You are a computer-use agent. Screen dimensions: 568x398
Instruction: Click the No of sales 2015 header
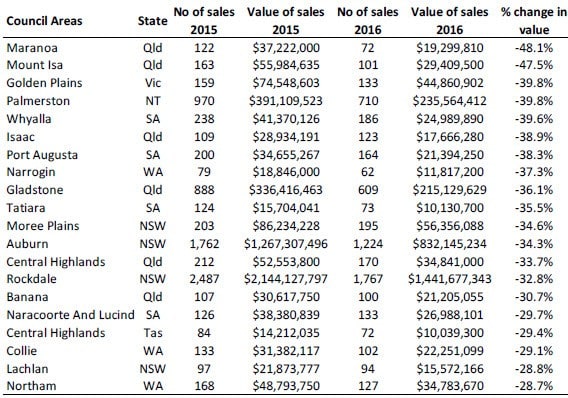(204, 21)
